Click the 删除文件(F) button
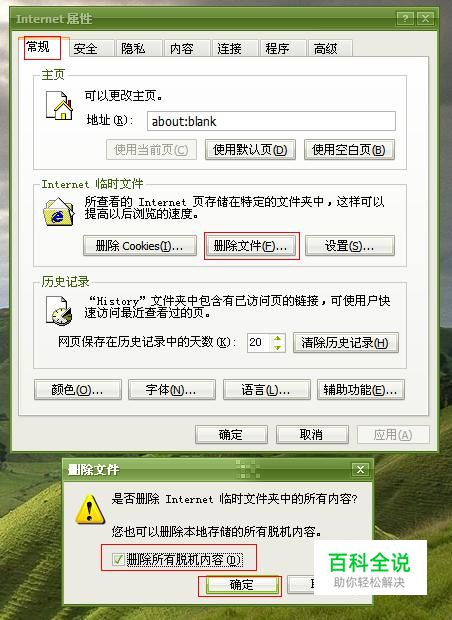The image size is (452, 620). click(251, 246)
